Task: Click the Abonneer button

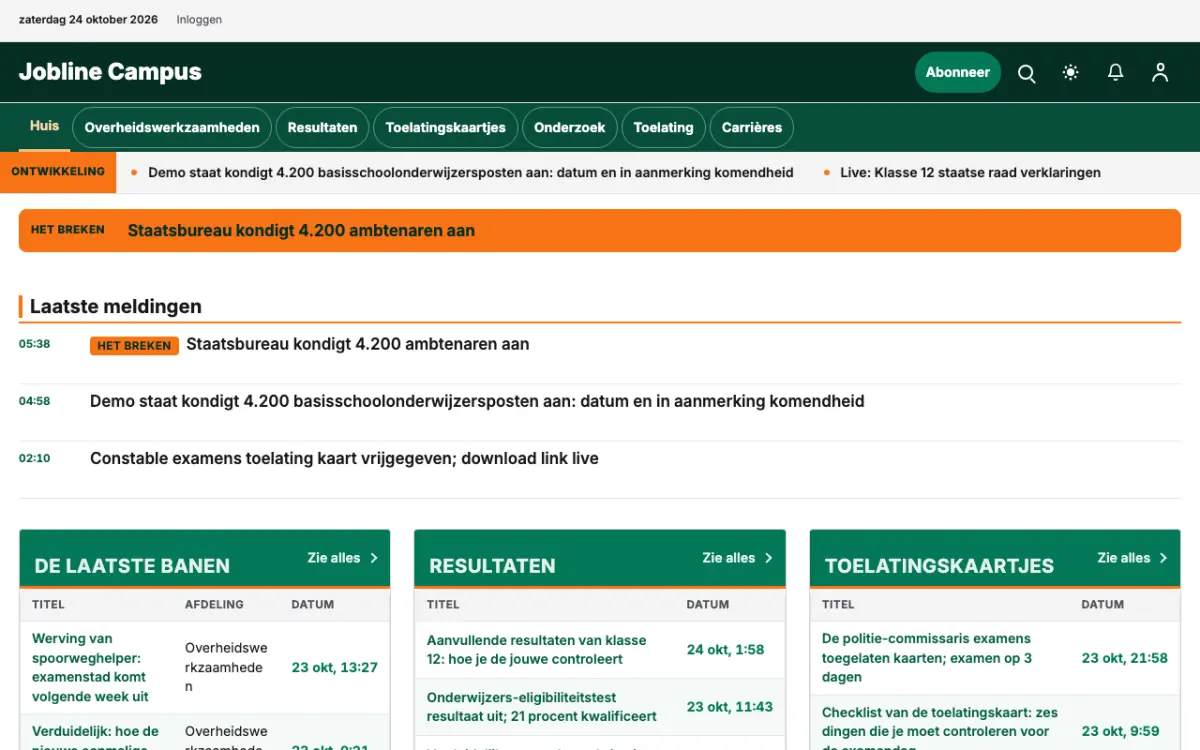Action: point(958,72)
